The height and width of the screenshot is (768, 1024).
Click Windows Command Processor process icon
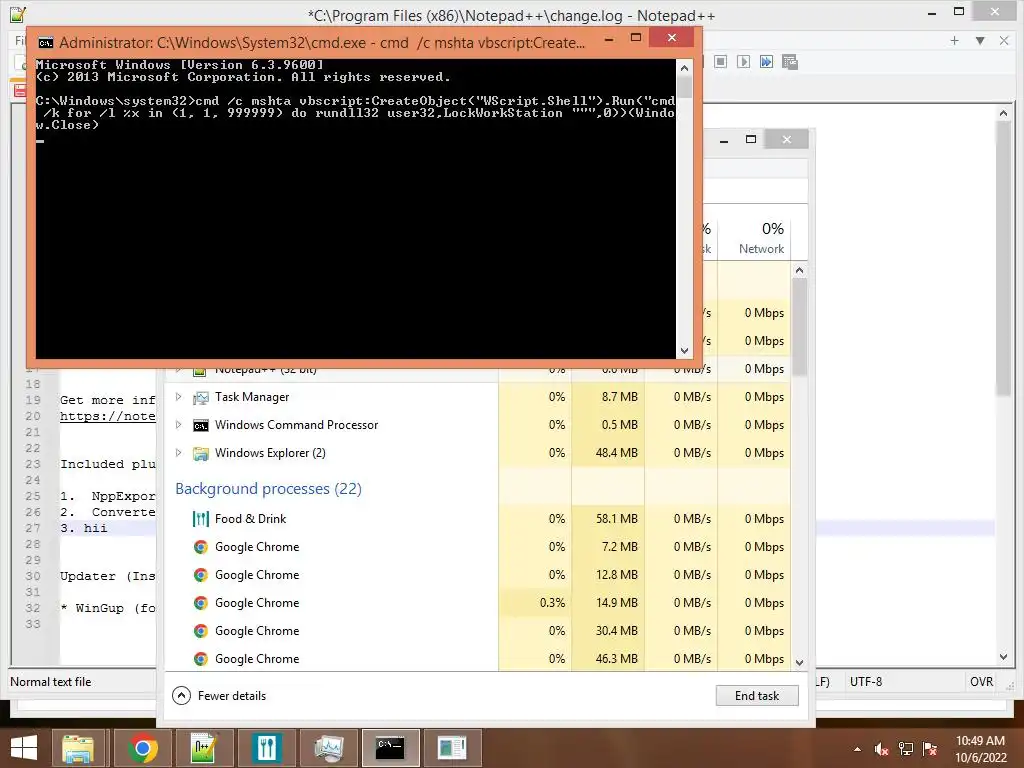point(201,425)
